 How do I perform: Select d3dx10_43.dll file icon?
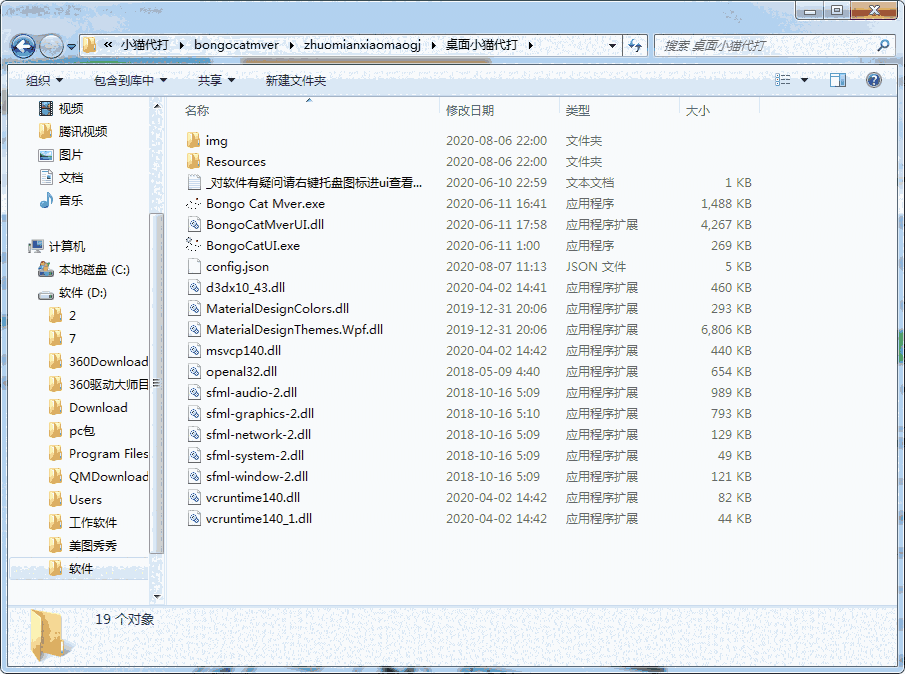(x=195, y=287)
